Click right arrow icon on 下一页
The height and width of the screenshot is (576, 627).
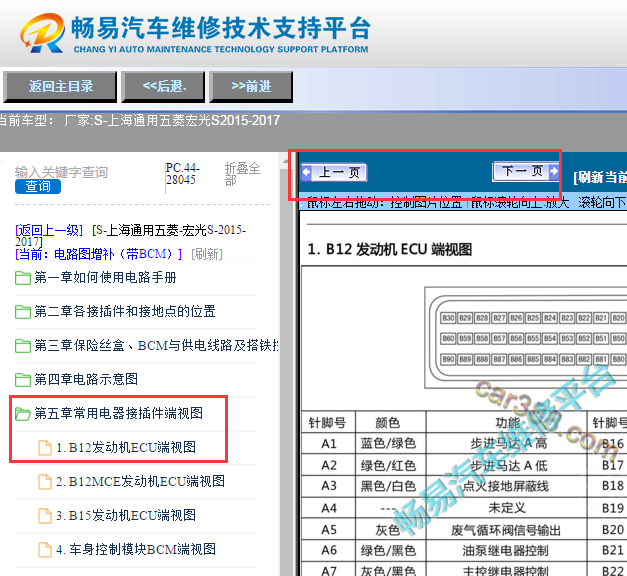554,171
